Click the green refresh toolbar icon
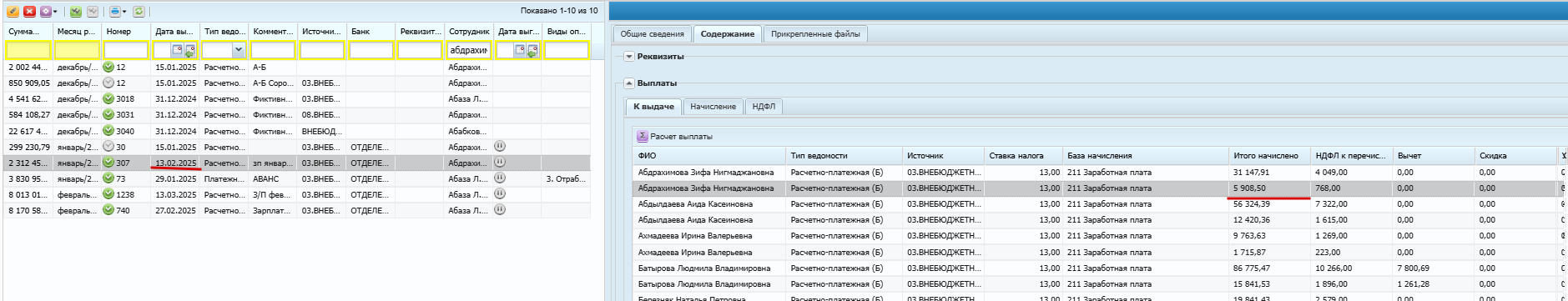The height and width of the screenshot is (301, 1568). coord(139,12)
